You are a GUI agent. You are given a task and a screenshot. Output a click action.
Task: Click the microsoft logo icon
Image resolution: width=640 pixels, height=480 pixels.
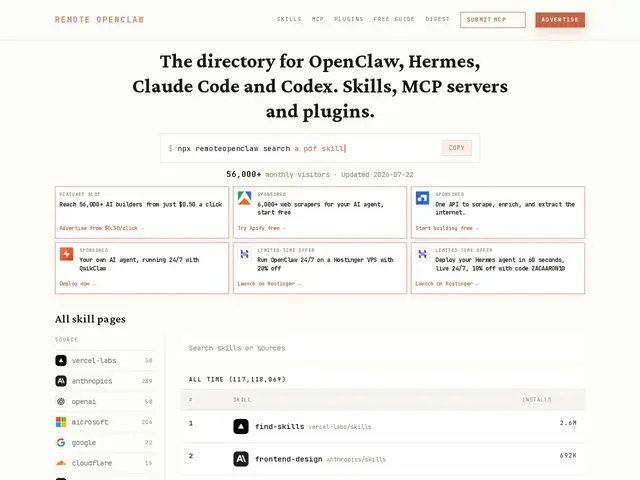pos(61,422)
